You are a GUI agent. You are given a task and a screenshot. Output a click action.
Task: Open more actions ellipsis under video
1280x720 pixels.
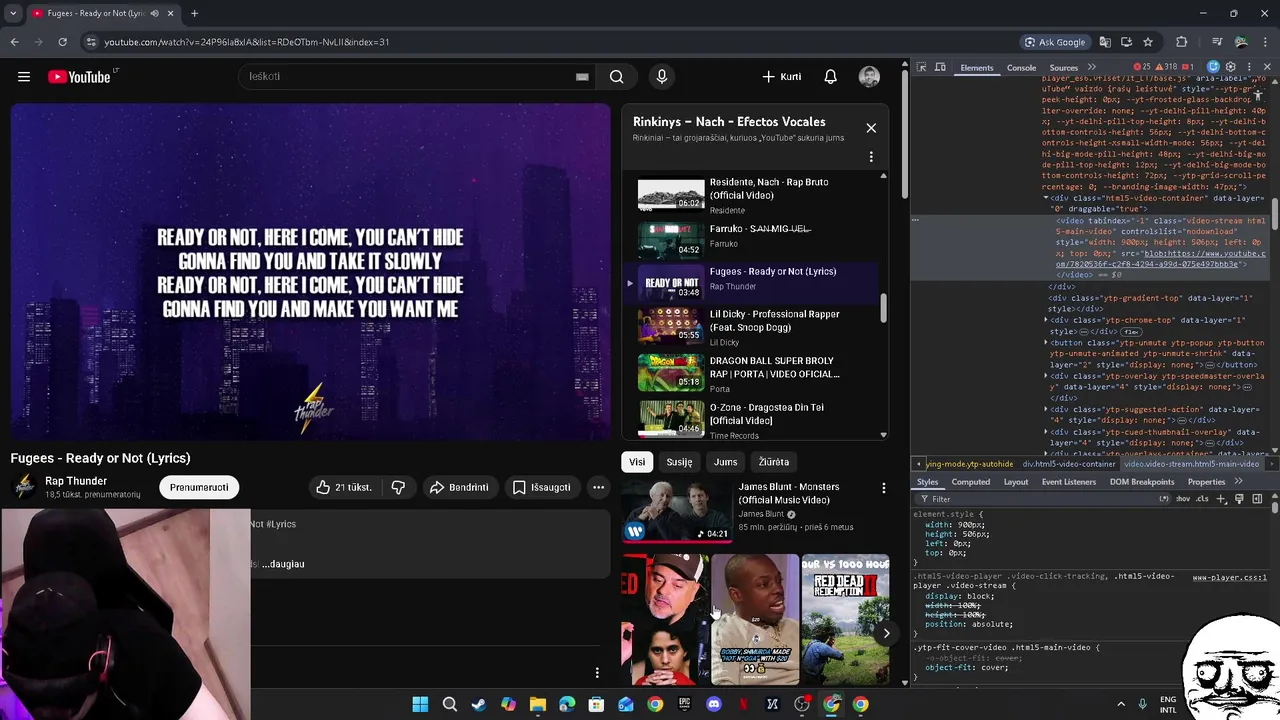[598, 487]
